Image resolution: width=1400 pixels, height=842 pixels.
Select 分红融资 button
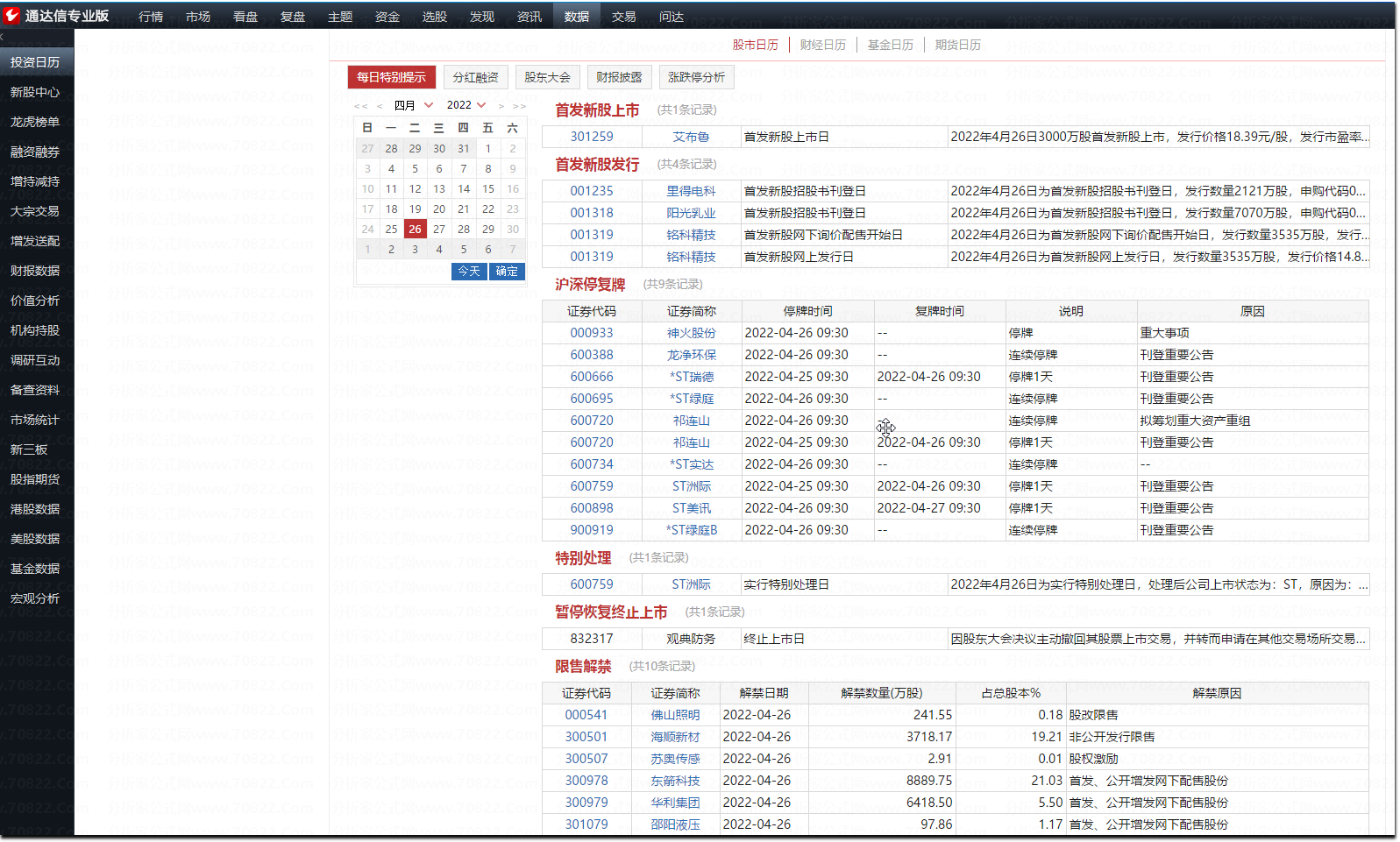click(x=476, y=77)
